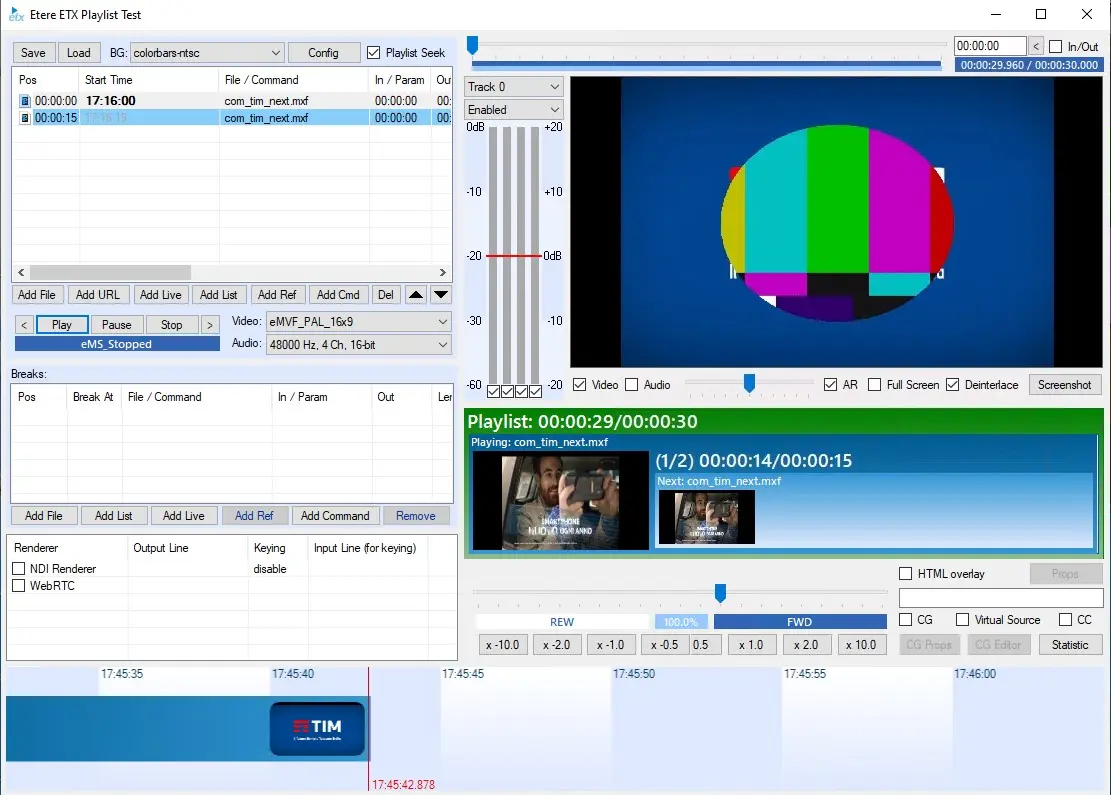Click the '<' button next to timecode field

point(1036,46)
